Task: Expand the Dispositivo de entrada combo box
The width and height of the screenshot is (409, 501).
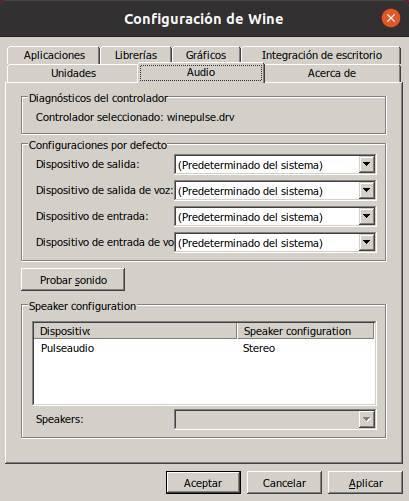Action: point(275,217)
